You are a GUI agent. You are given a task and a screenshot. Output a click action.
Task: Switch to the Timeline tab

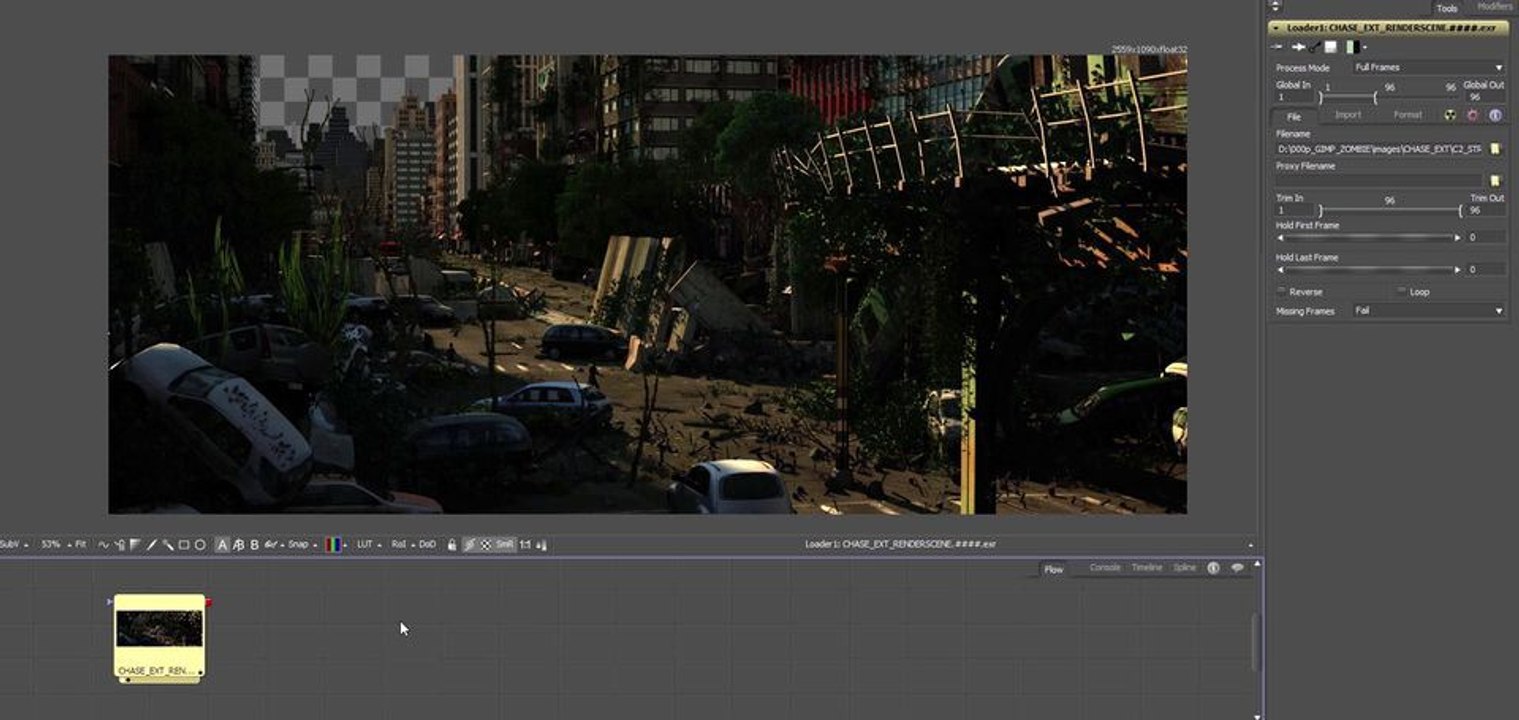[1147, 567]
